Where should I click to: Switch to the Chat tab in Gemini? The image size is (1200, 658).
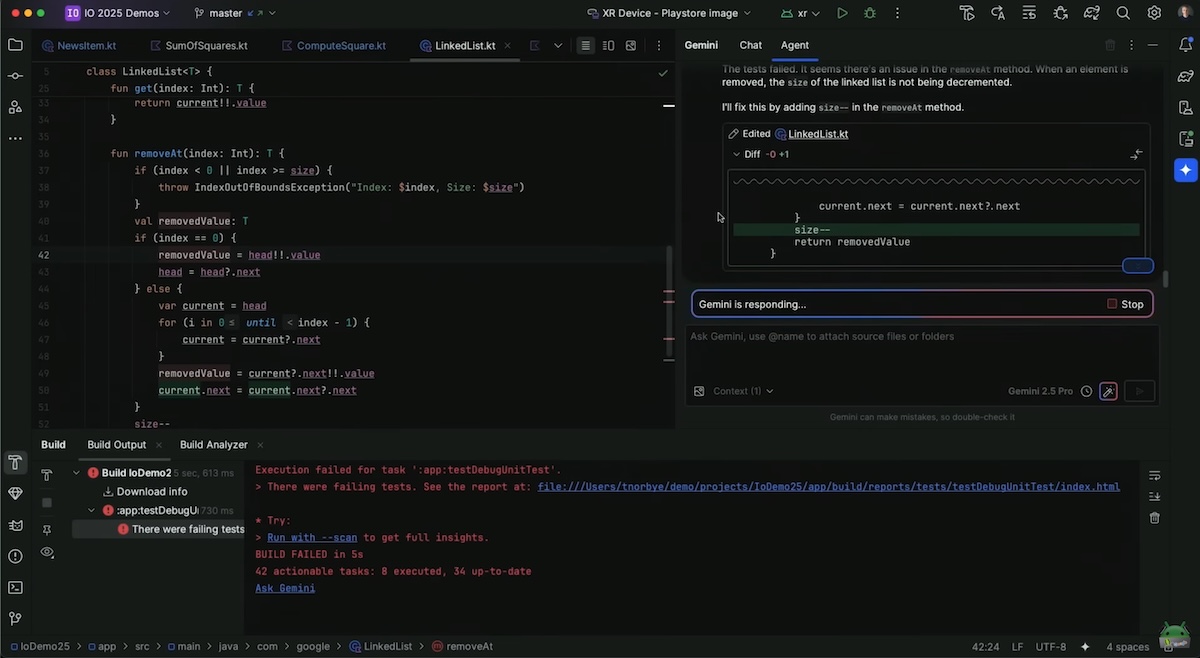pyautogui.click(x=750, y=45)
